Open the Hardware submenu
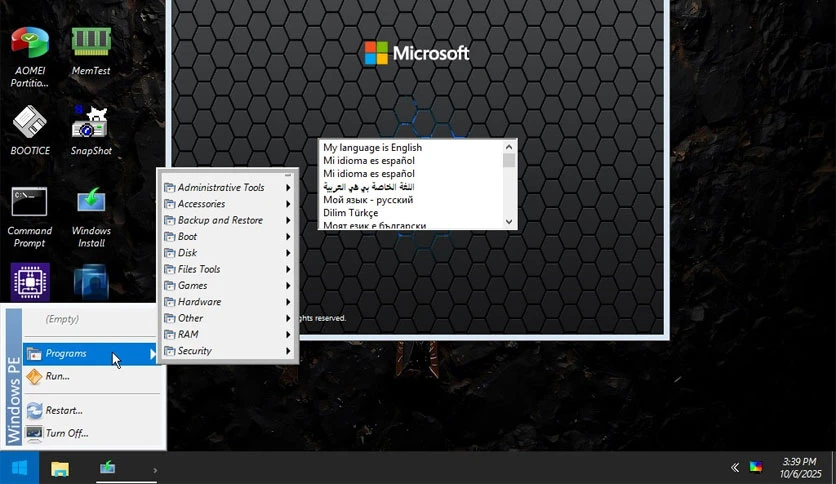 point(228,302)
